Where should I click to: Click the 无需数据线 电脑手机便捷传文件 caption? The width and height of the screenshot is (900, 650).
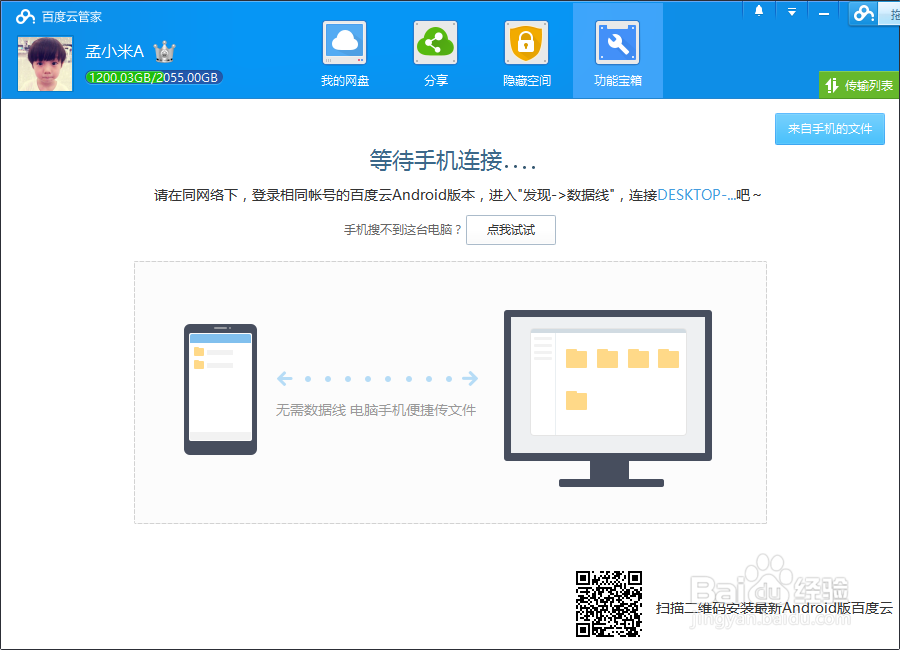click(x=376, y=410)
